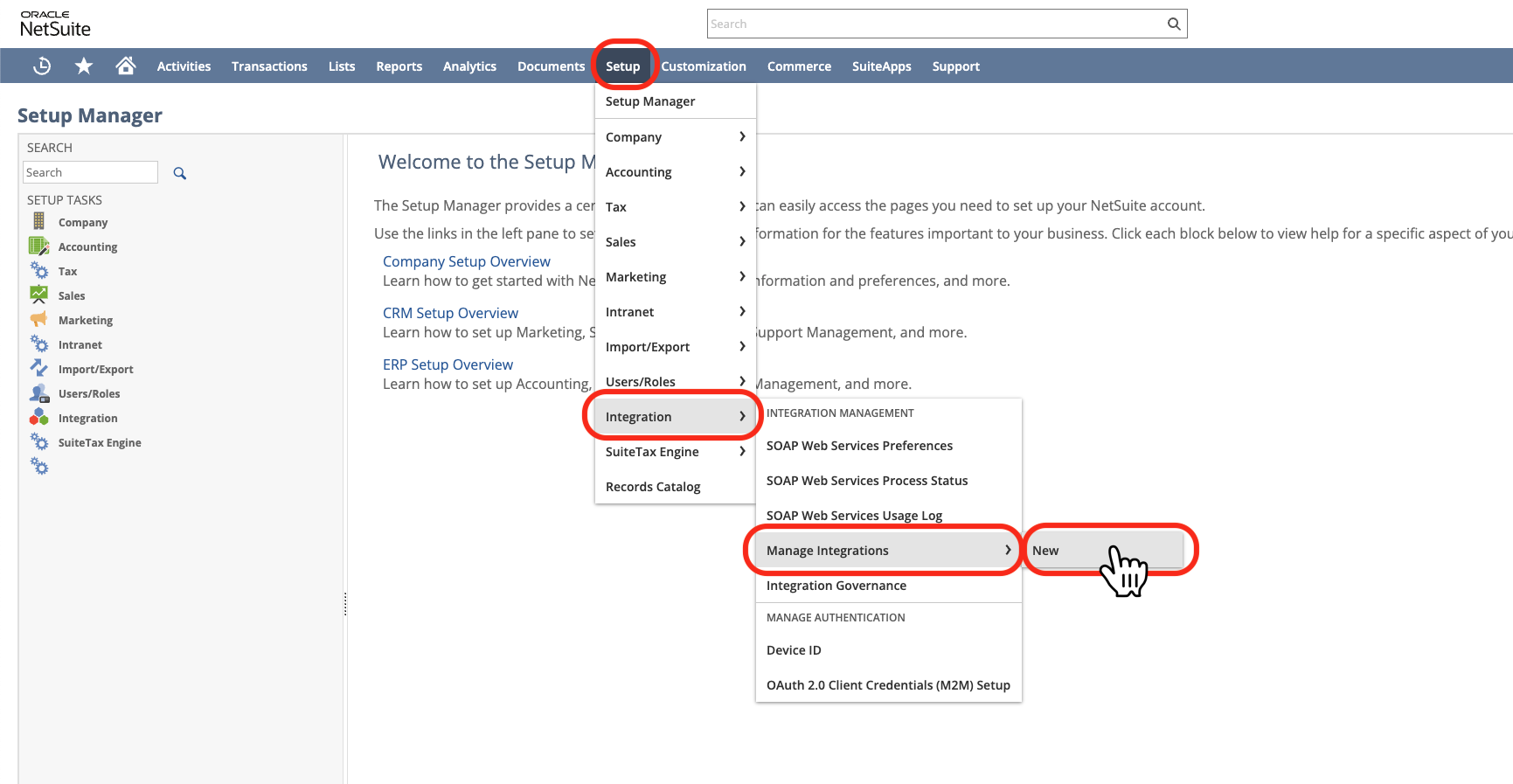Select Integration in the Setup Tasks list

pos(87,419)
